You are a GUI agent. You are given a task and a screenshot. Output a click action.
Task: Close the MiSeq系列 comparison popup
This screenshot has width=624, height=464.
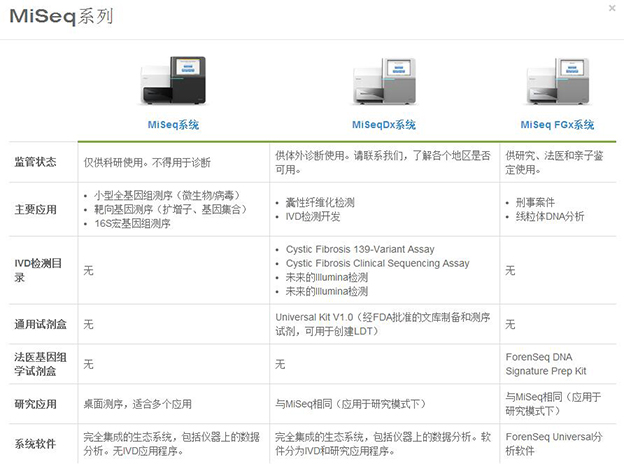[x=612, y=8]
